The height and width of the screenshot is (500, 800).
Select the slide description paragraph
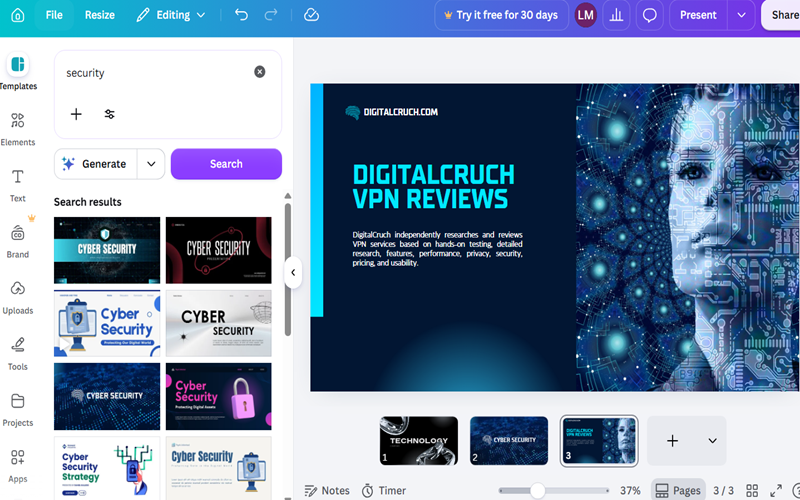coord(437,249)
